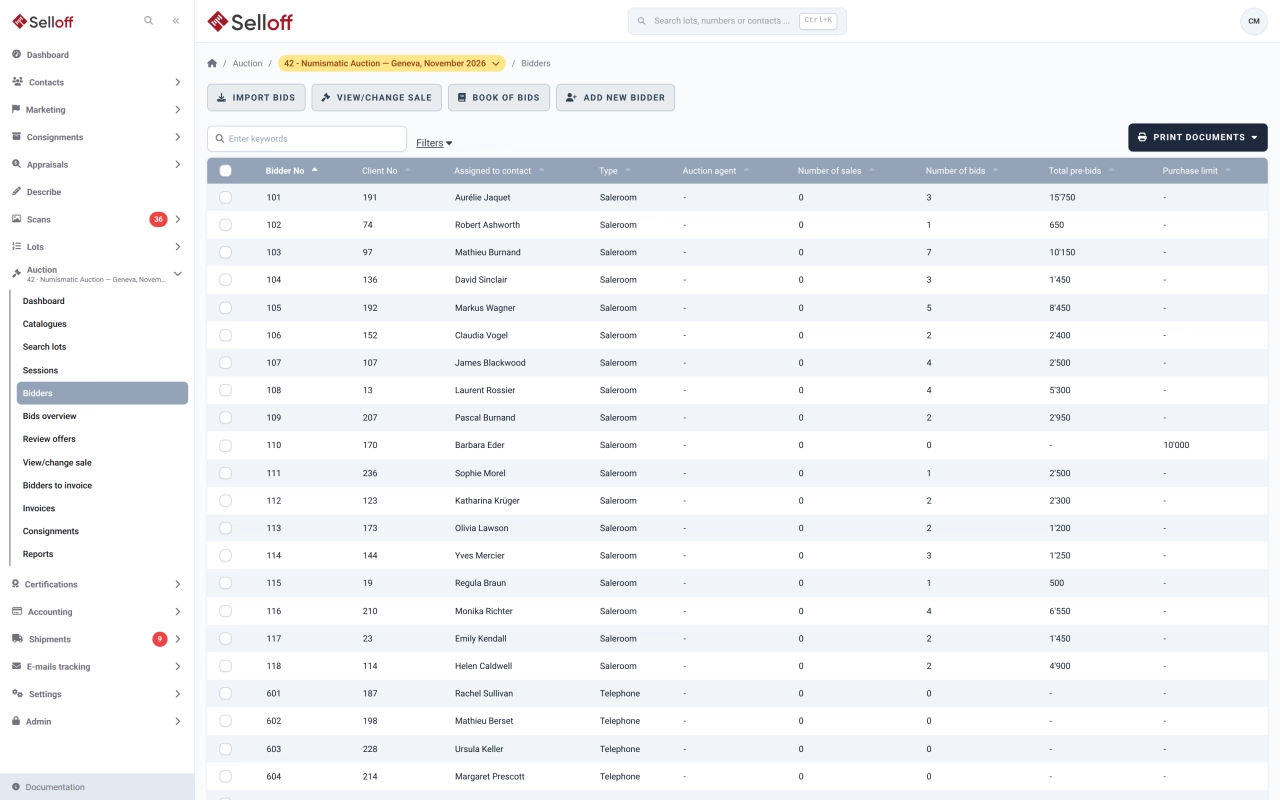Image resolution: width=1280 pixels, height=800 pixels.
Task: Go to Sessions in the Auction submenu
Action: (x=41, y=370)
